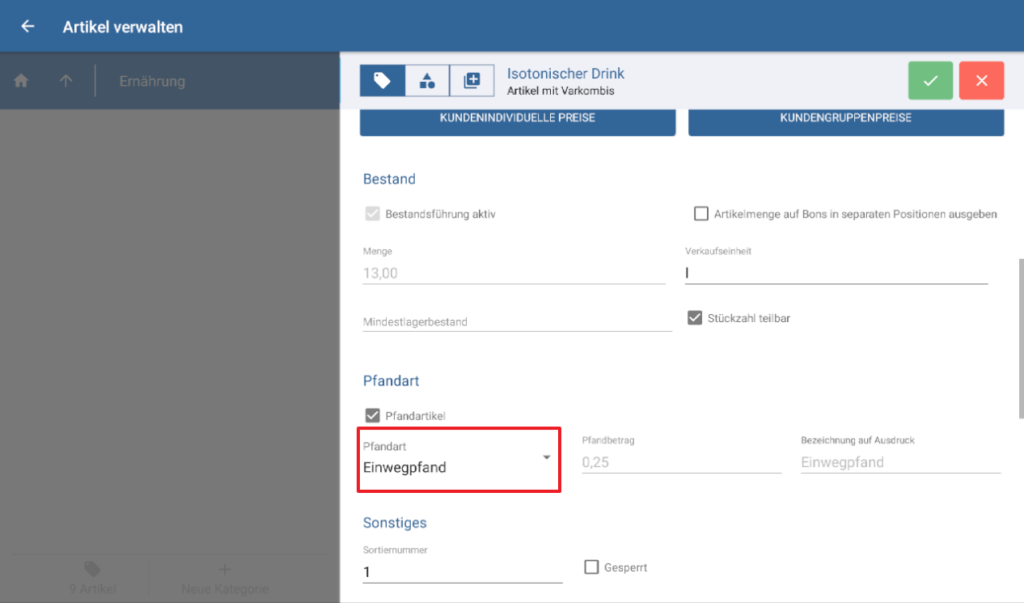Open Kundengruppenpreise

click(x=846, y=118)
